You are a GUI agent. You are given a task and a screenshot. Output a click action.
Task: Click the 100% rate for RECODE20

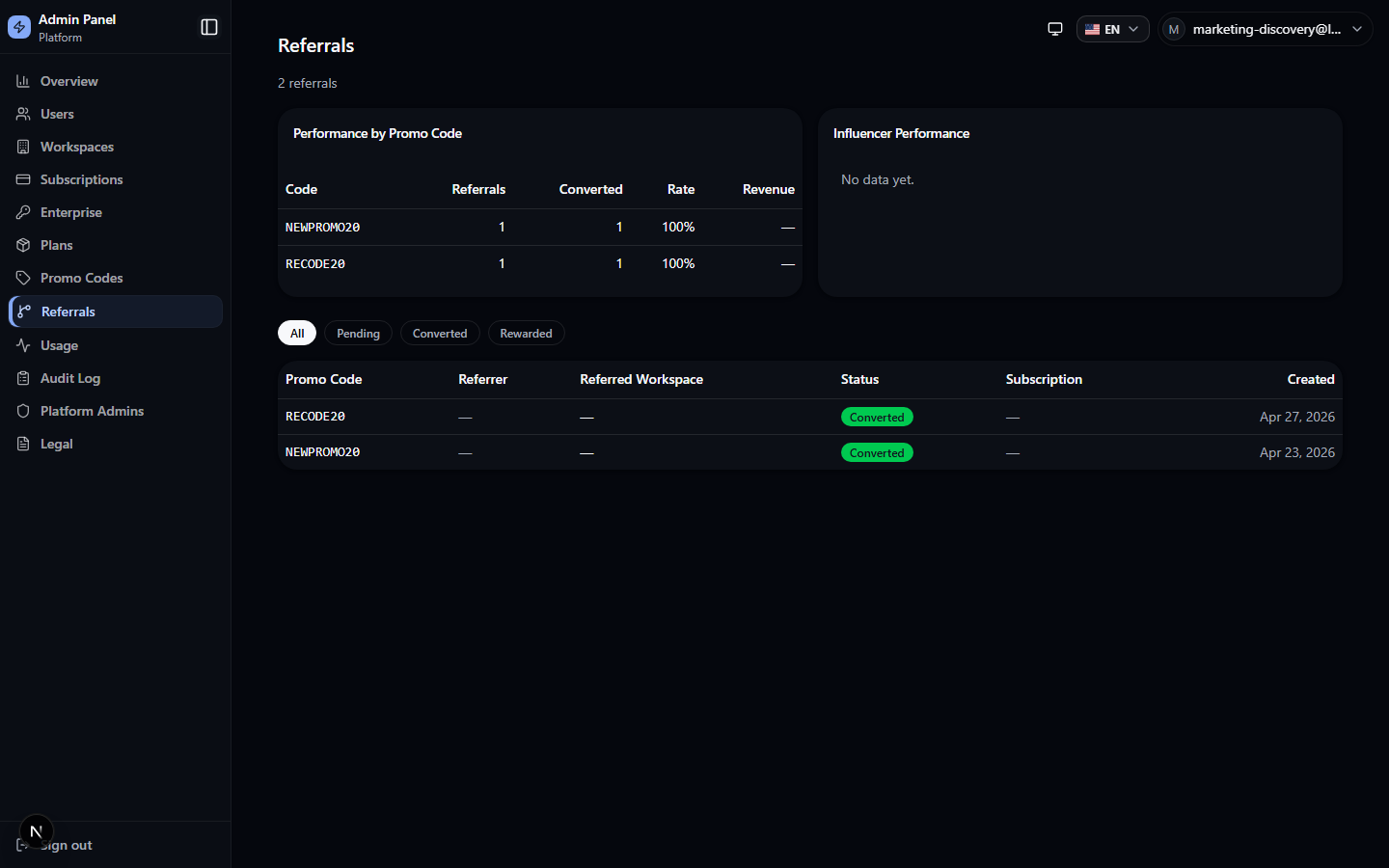tap(678, 263)
